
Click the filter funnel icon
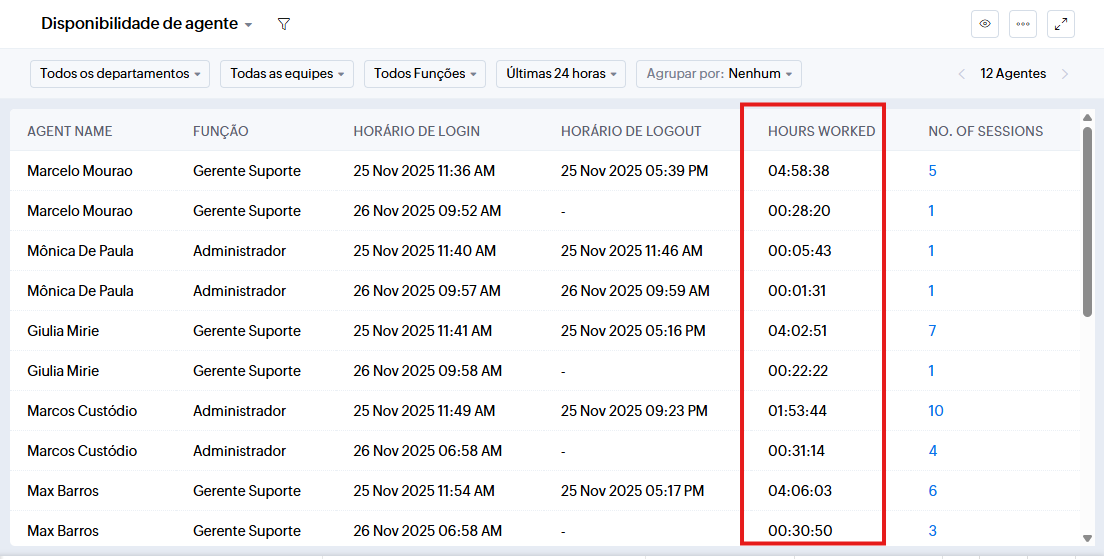click(284, 24)
